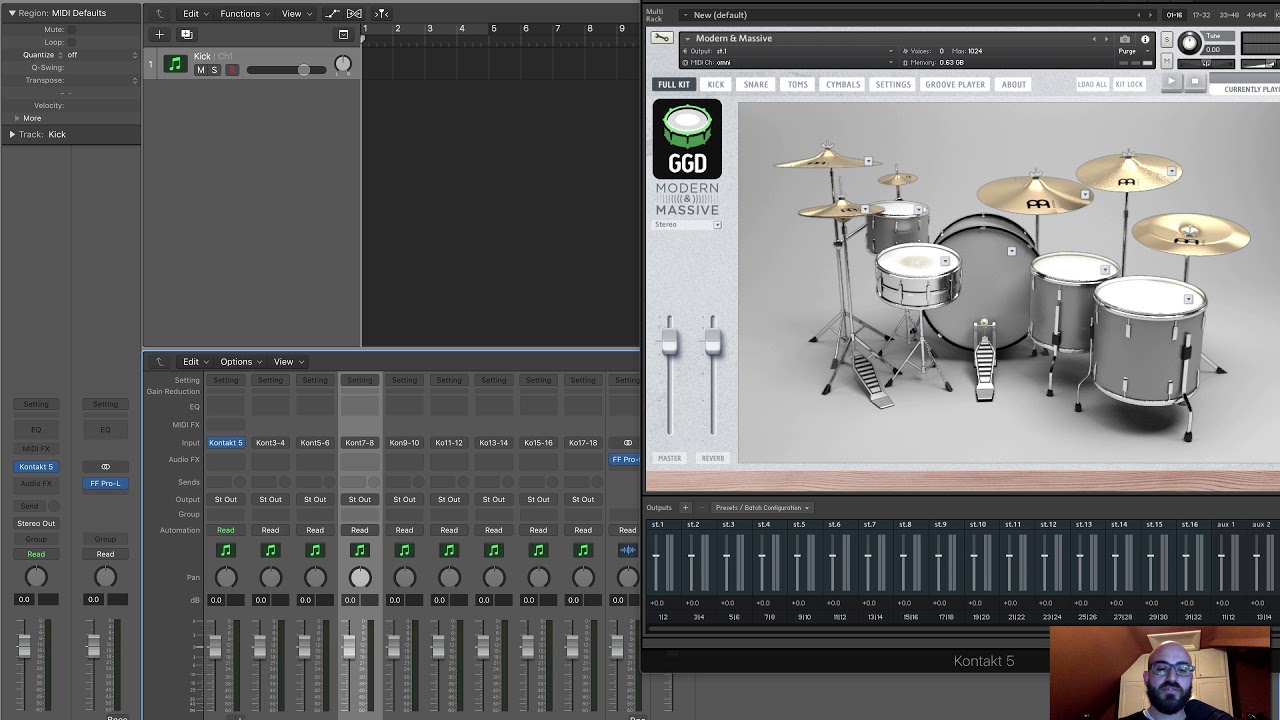
Task: Expand the Track: Kick inspector section
Action: 12,134
